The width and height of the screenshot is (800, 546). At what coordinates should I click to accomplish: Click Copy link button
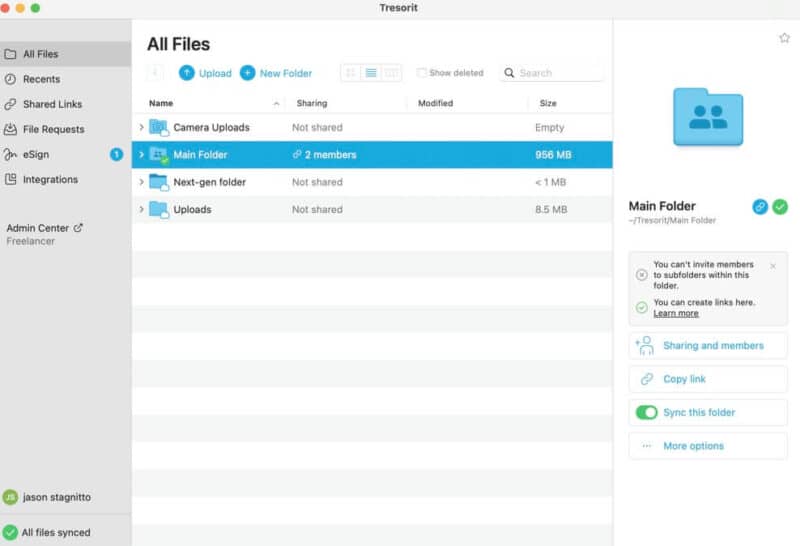click(x=708, y=379)
